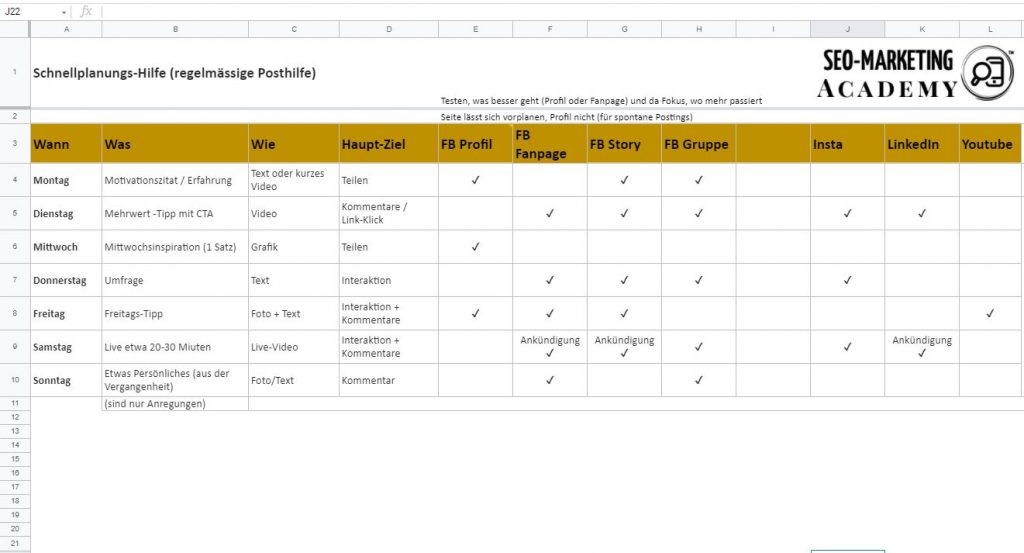The width and height of the screenshot is (1024, 553).
Task: Select the 'Sonntag' cell
Action: click(x=66, y=380)
